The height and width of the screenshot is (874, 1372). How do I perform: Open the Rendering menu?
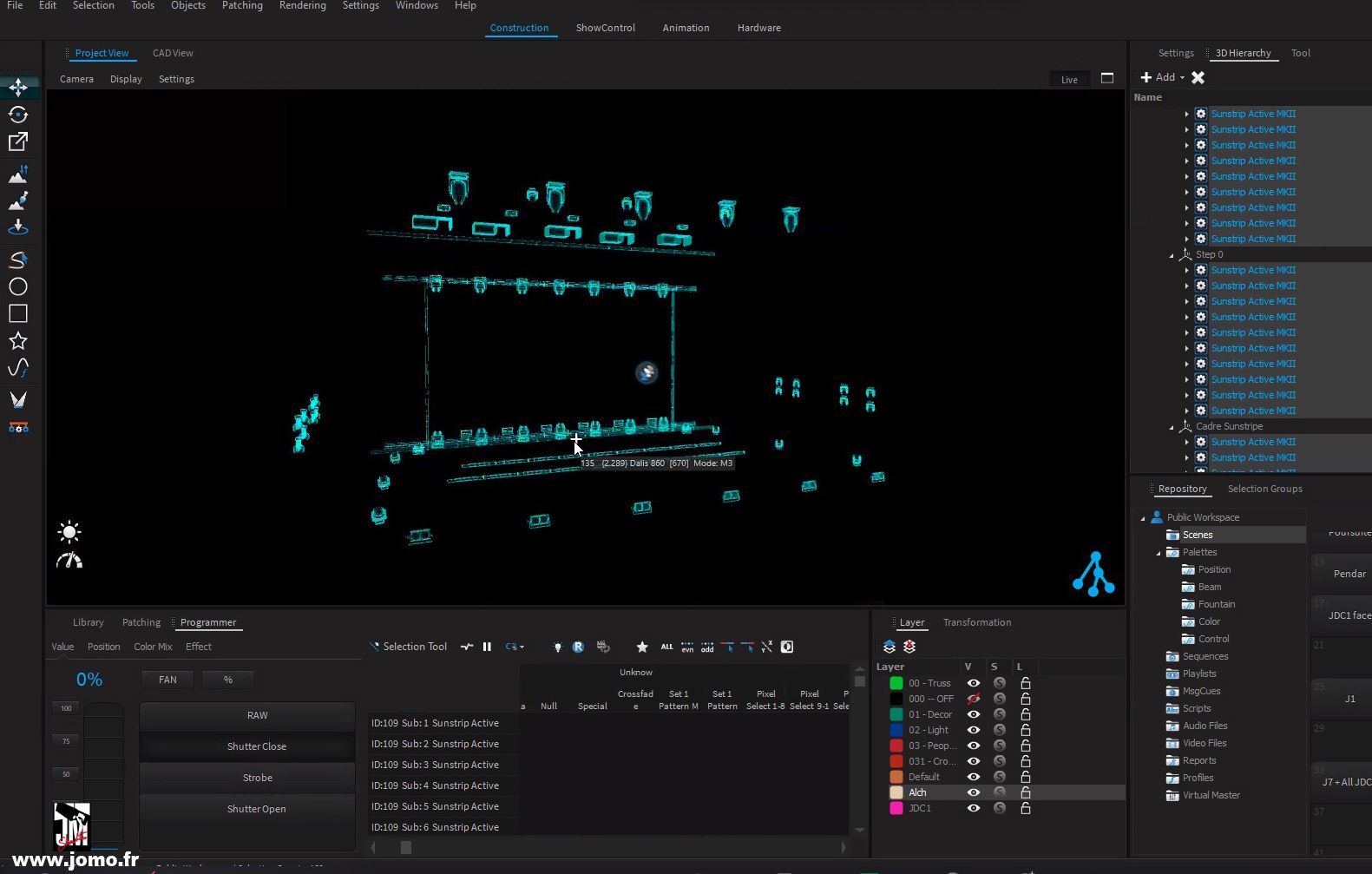(302, 6)
